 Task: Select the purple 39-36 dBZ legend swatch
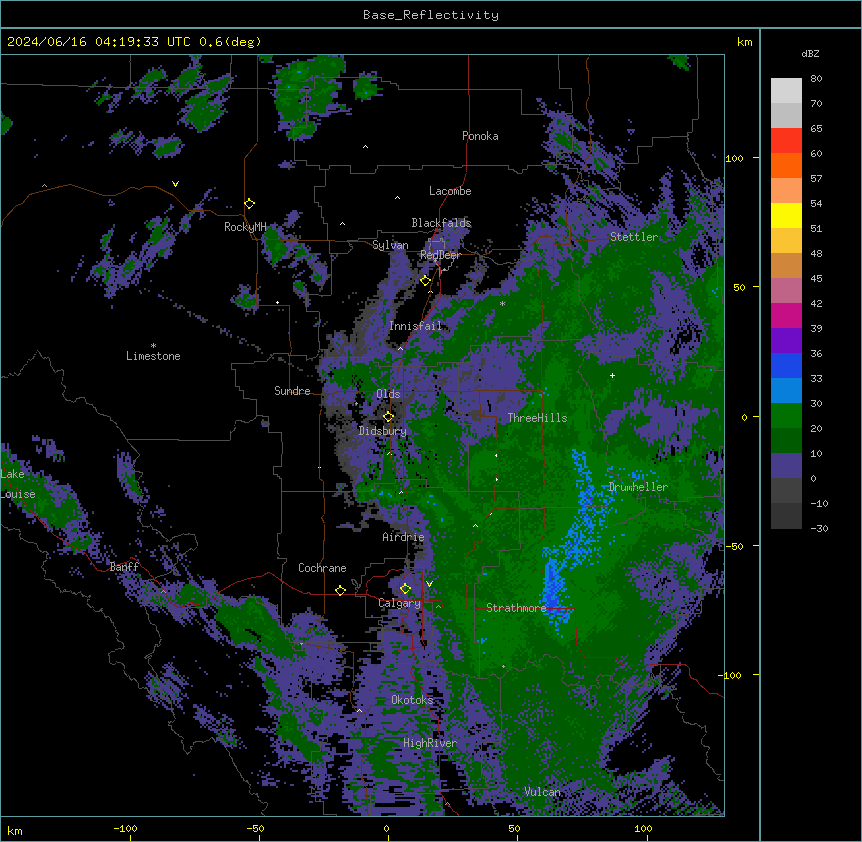click(786, 341)
